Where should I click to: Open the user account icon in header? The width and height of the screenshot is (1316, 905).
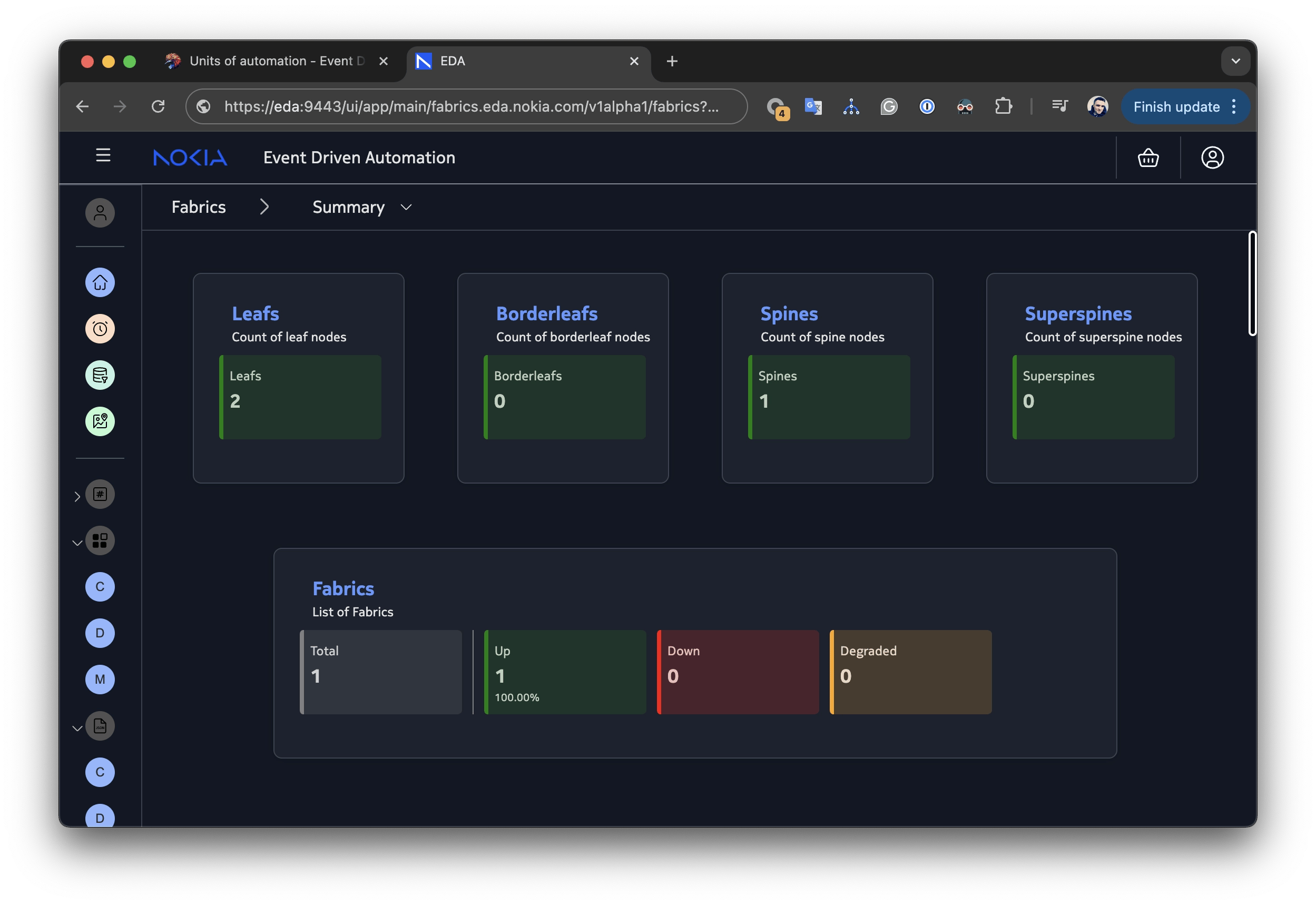pos(1212,158)
